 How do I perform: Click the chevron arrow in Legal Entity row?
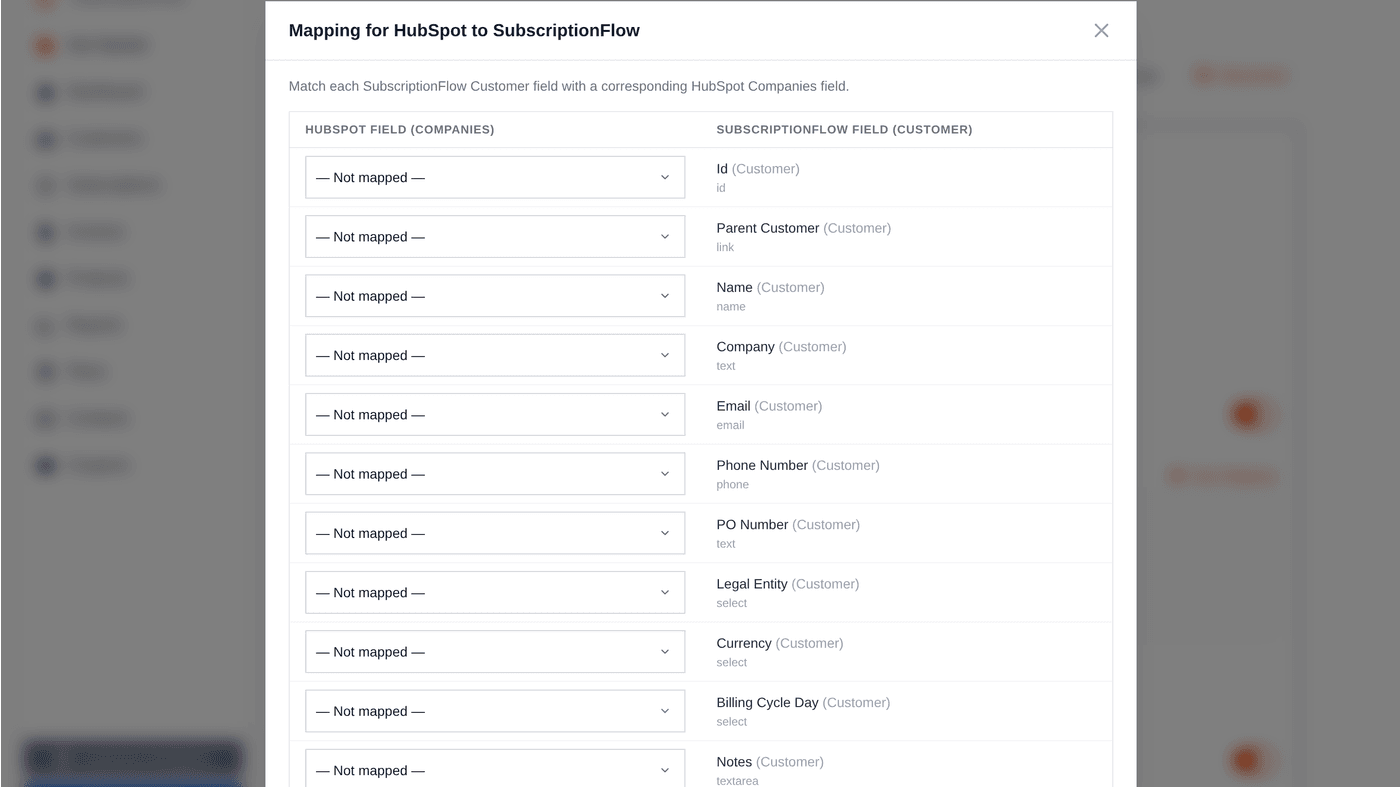tap(665, 592)
